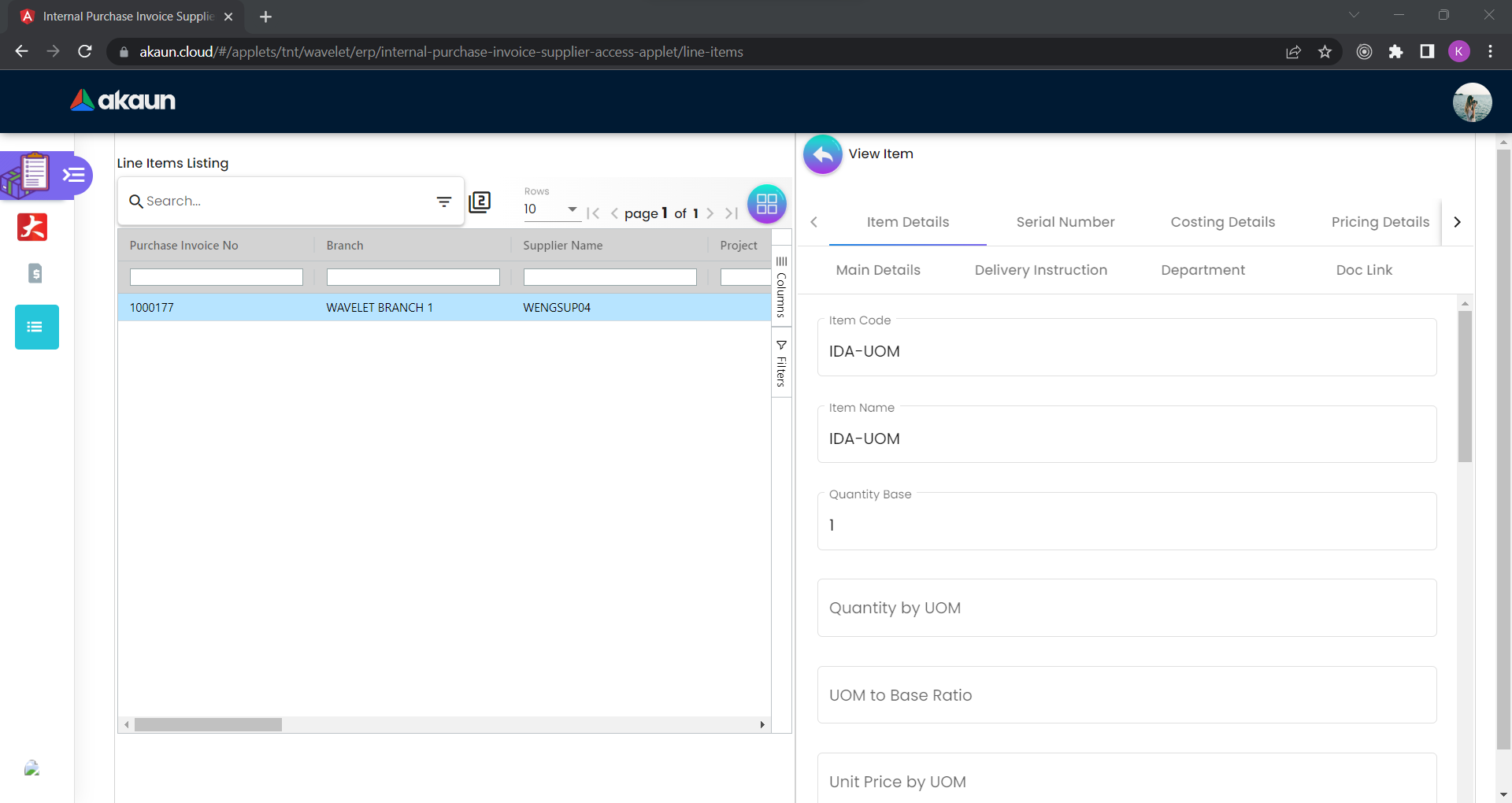Viewport: 1512px width, 803px height.
Task: Select the invoice document icon in sidebar
Action: [35, 273]
